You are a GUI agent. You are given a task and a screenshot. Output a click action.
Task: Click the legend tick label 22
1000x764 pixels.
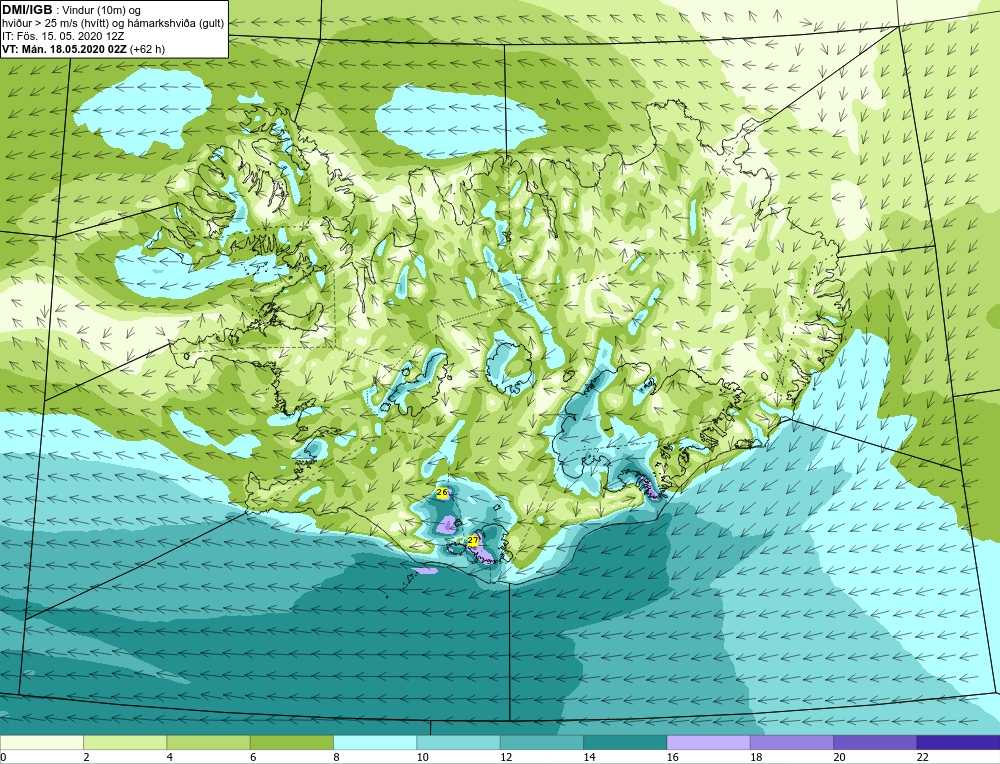(922, 757)
